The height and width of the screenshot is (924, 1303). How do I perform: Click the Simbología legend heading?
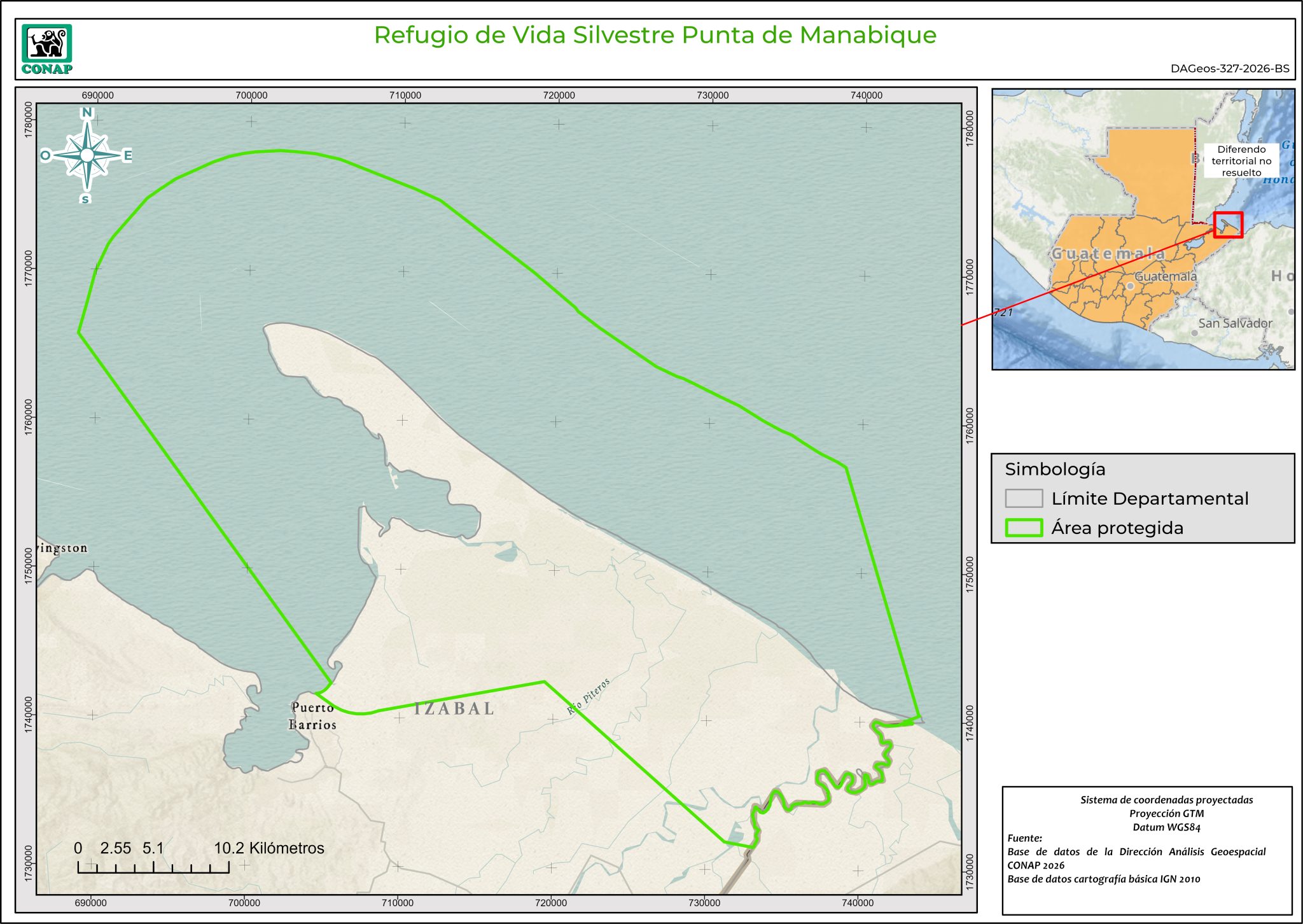1055,469
